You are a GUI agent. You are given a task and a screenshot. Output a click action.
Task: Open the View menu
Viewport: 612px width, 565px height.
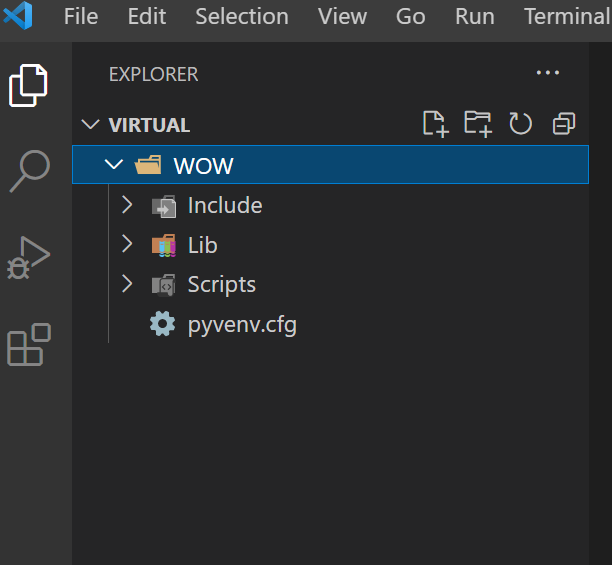(x=342, y=16)
